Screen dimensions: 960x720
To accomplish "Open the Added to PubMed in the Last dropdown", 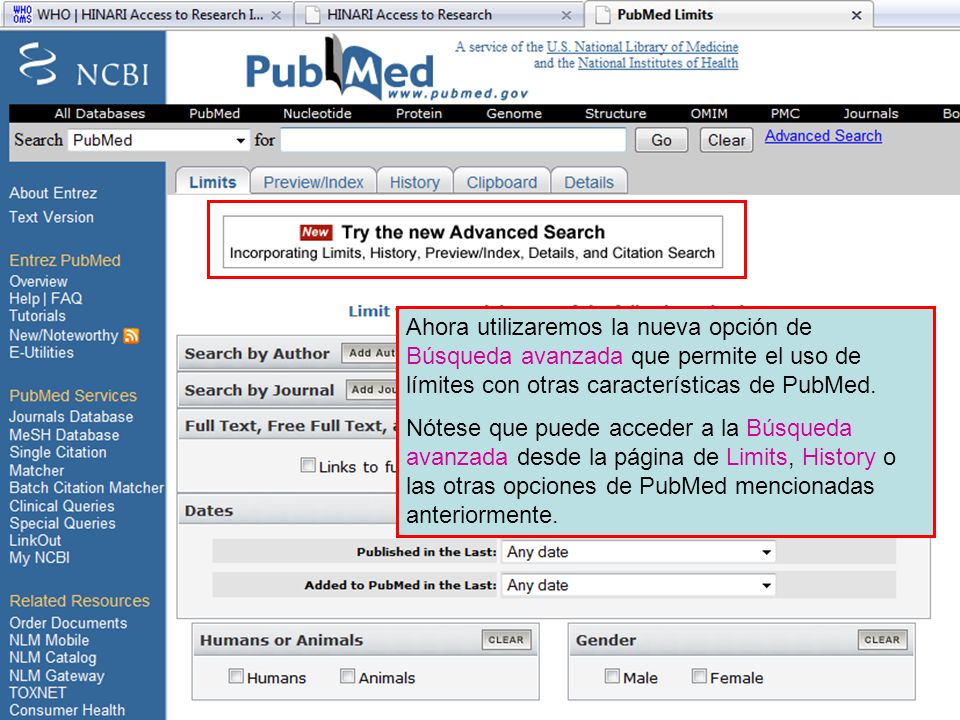I will click(639, 585).
